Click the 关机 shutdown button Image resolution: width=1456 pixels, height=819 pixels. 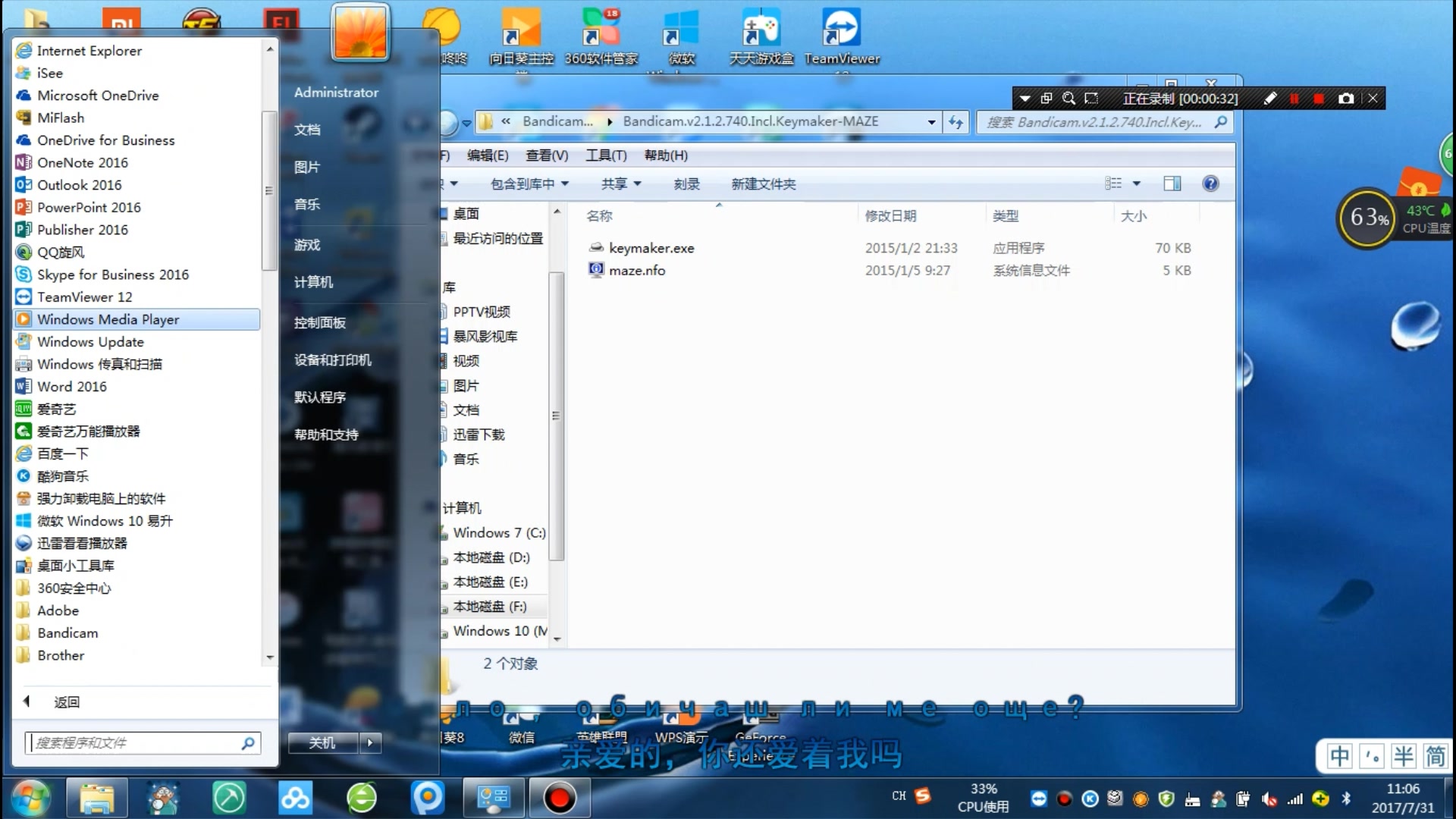pyautogui.click(x=322, y=743)
